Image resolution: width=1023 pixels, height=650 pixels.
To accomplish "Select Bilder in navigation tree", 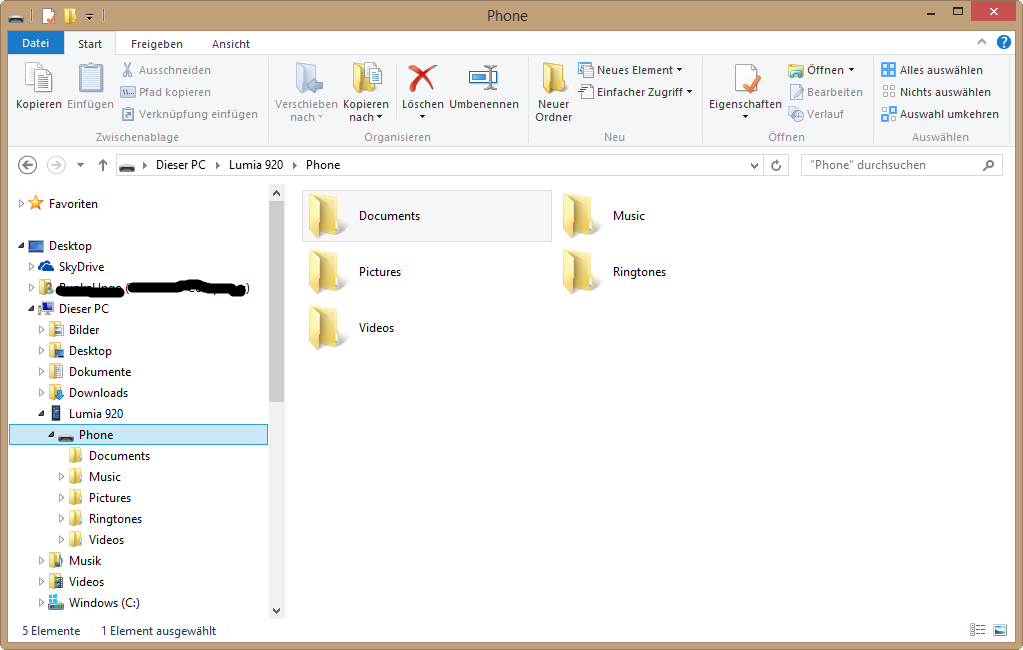I will (84, 330).
